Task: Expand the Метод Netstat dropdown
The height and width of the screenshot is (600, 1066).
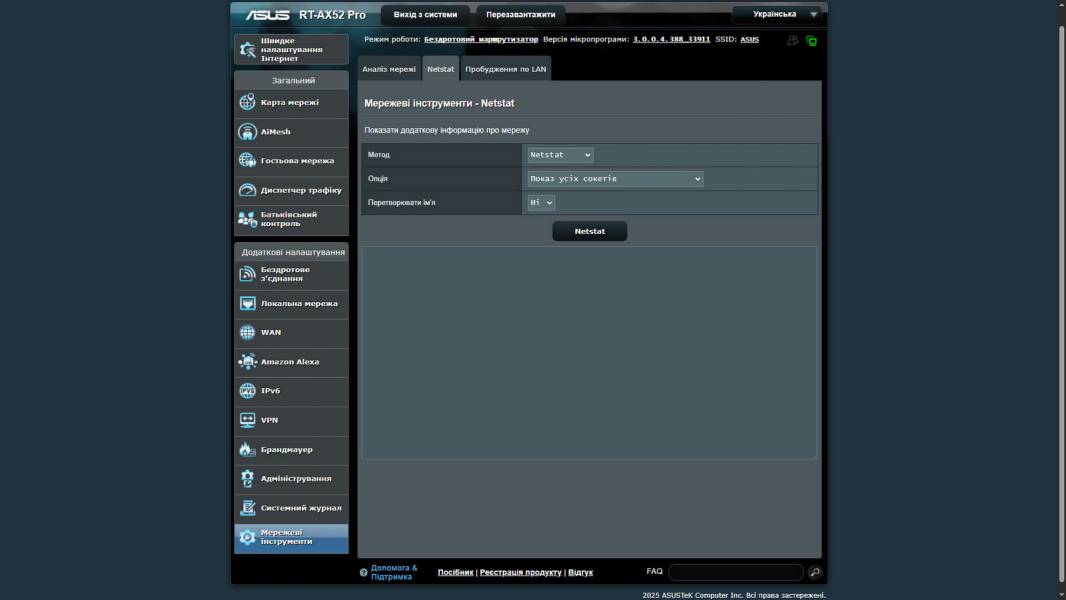Action: pyautogui.click(x=560, y=155)
